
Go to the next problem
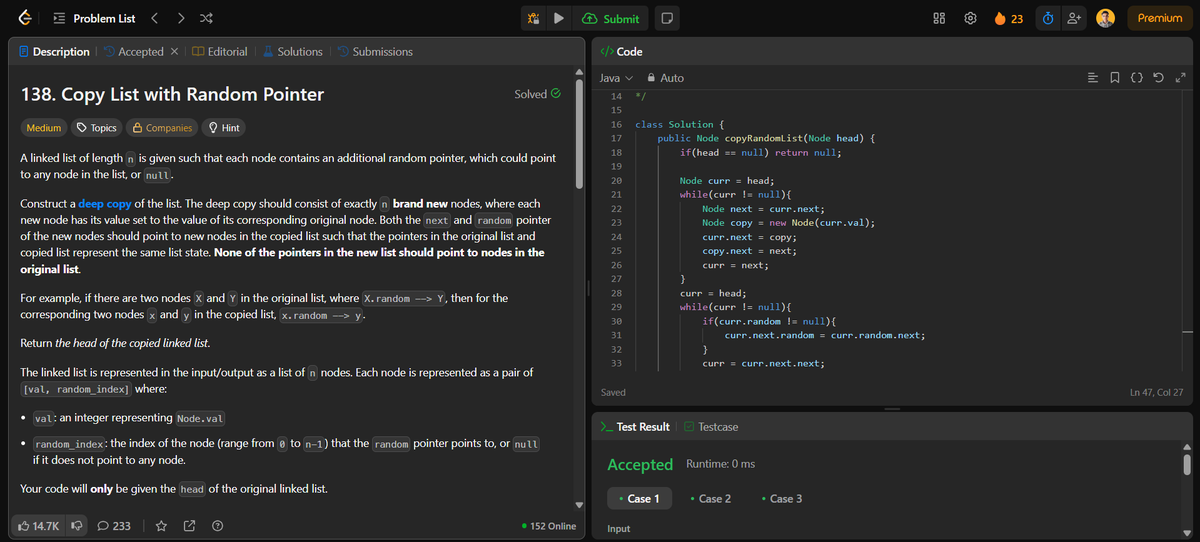[x=179, y=18]
